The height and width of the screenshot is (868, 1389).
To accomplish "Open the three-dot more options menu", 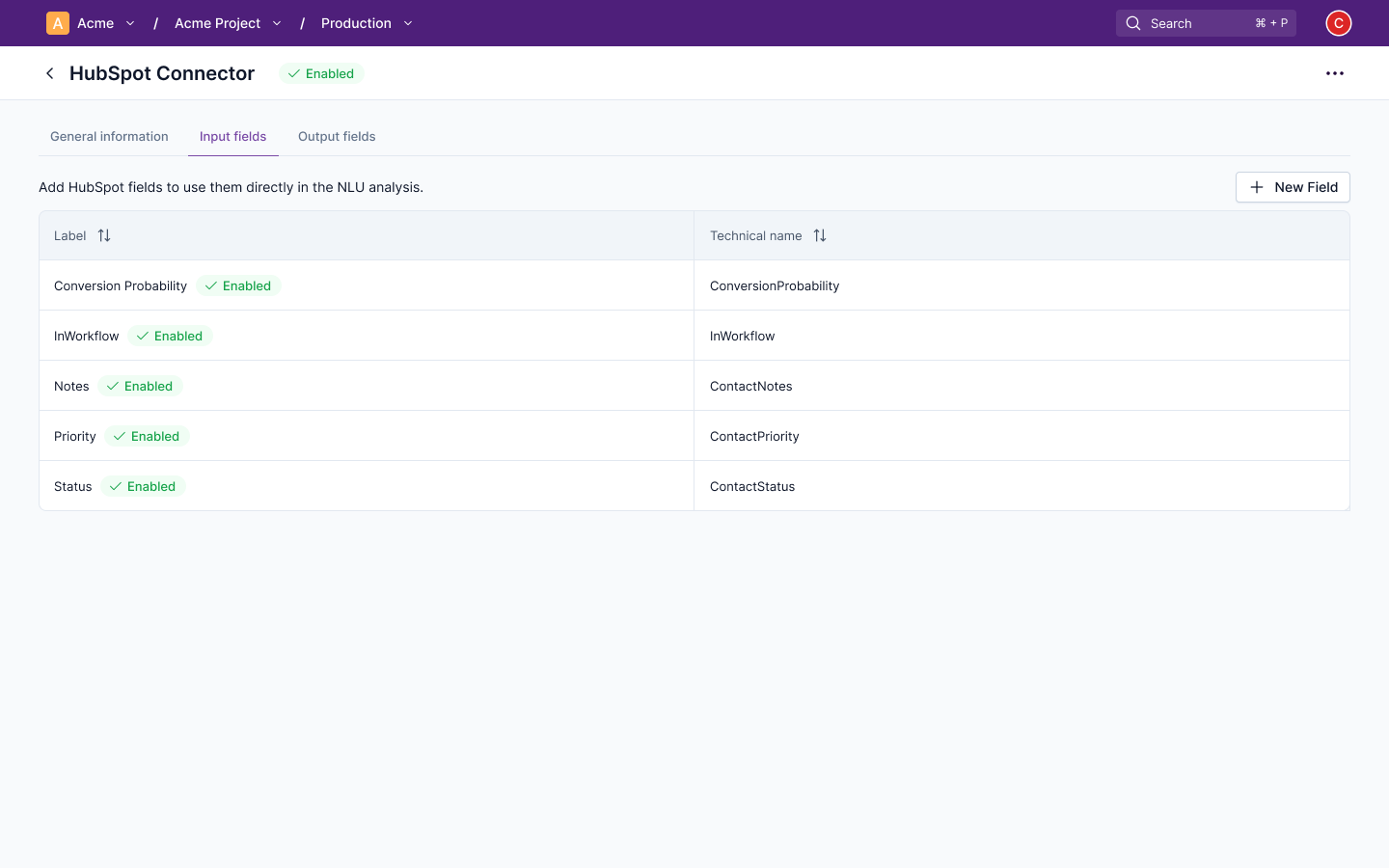I will 1335,73.
